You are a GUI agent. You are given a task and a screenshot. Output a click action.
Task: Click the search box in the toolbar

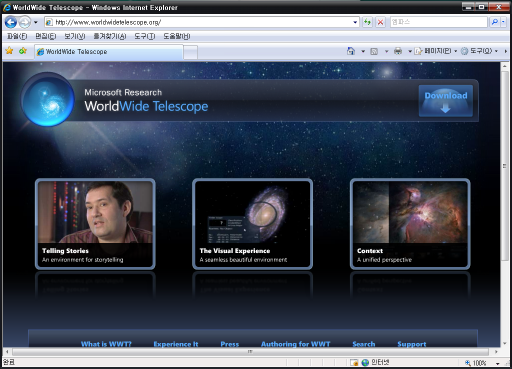click(x=438, y=22)
